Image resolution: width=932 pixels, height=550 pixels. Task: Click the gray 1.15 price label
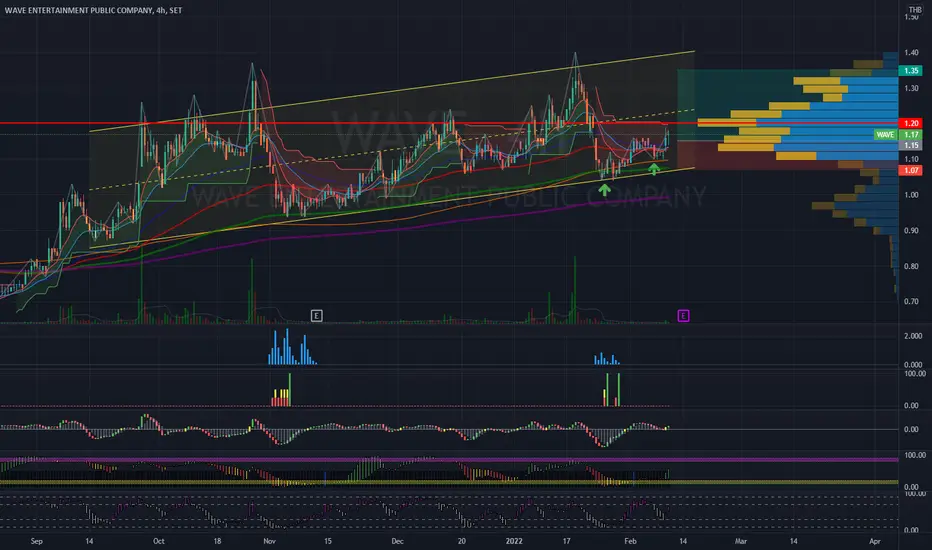[x=911, y=146]
